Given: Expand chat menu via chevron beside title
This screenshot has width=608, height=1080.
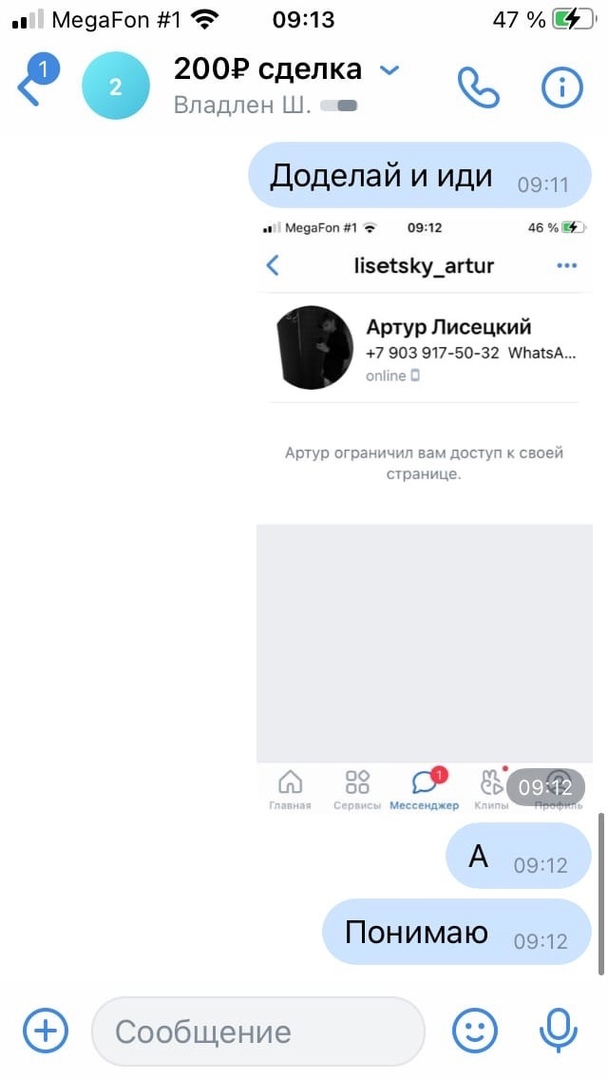Looking at the screenshot, I should [x=390, y=70].
